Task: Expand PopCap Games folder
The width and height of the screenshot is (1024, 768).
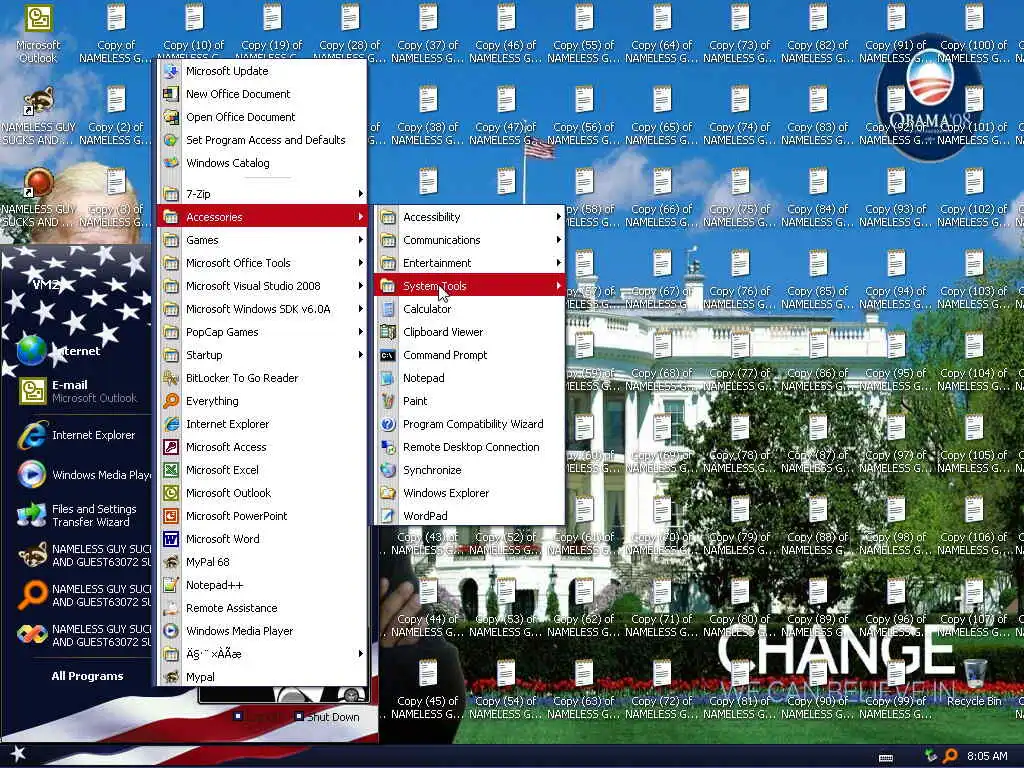Action: click(x=262, y=332)
